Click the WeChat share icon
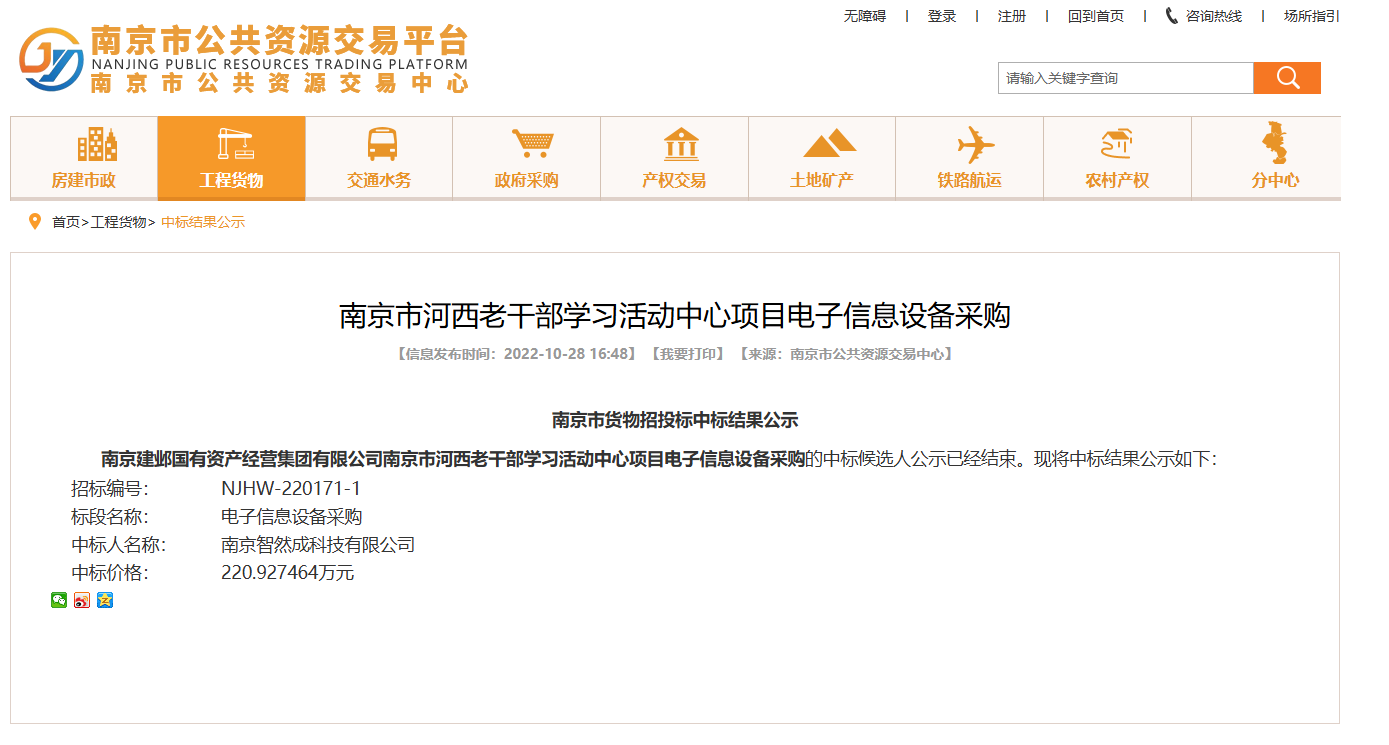The width and height of the screenshot is (1389, 745). 59,600
